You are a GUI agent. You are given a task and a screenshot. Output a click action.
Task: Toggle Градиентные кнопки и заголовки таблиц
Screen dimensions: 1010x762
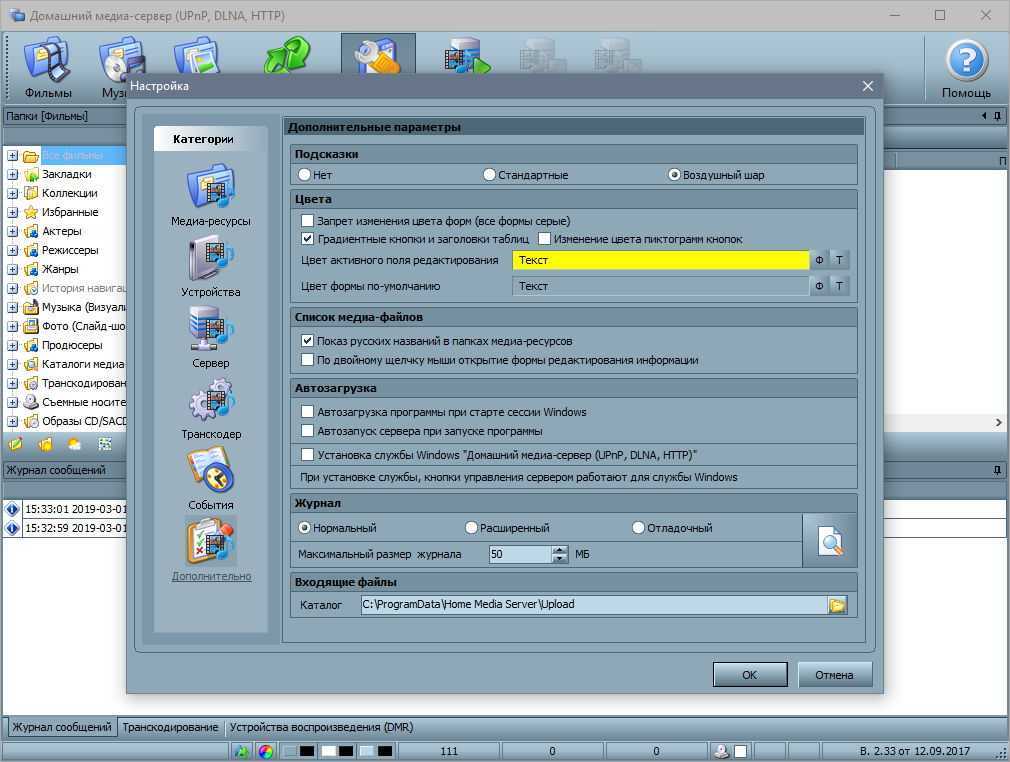pos(308,239)
